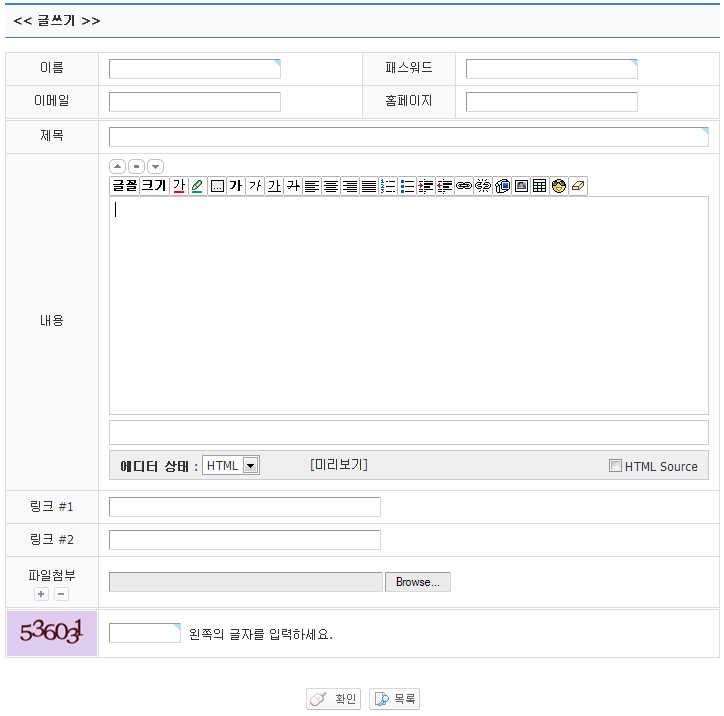Insert an emoticon with the smiley icon

point(559,186)
